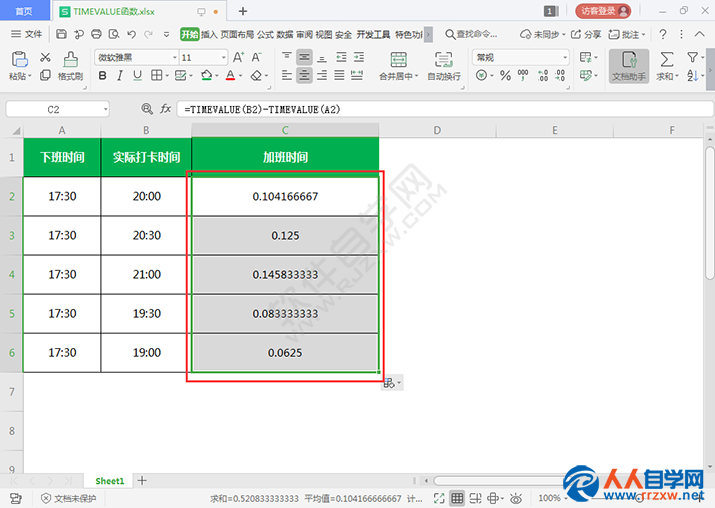
Task: Toggle eye protection mode icon in status bar
Action: tap(516, 498)
